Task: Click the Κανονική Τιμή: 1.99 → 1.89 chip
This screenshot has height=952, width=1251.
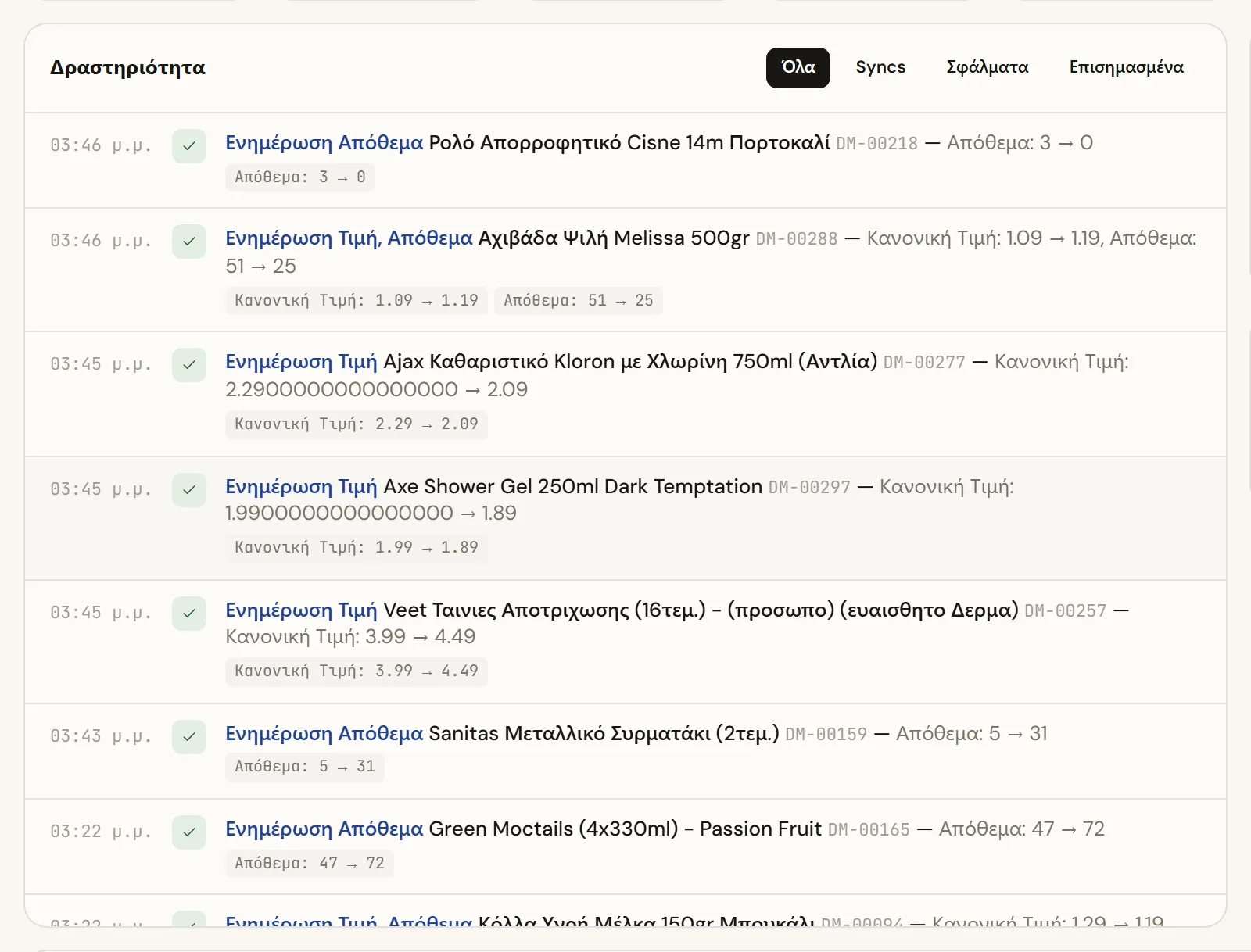Action: 357,548
